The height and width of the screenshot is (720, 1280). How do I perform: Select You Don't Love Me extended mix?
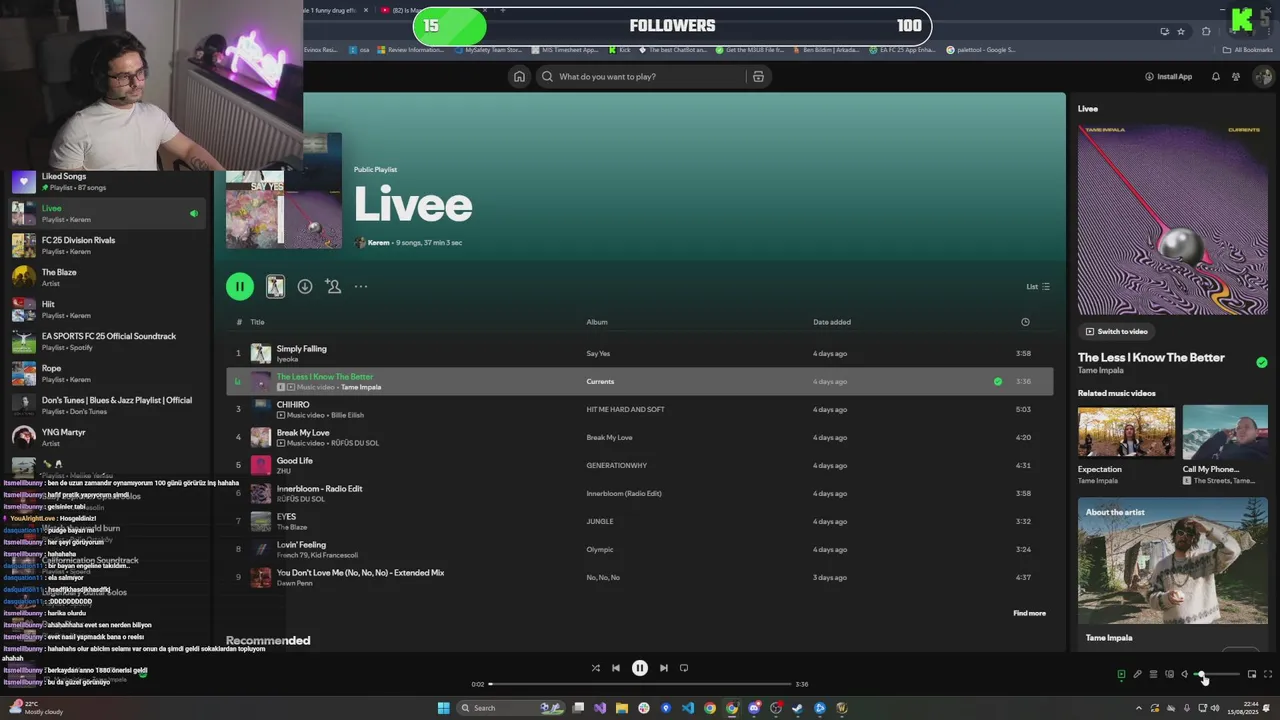pyautogui.click(x=639, y=577)
